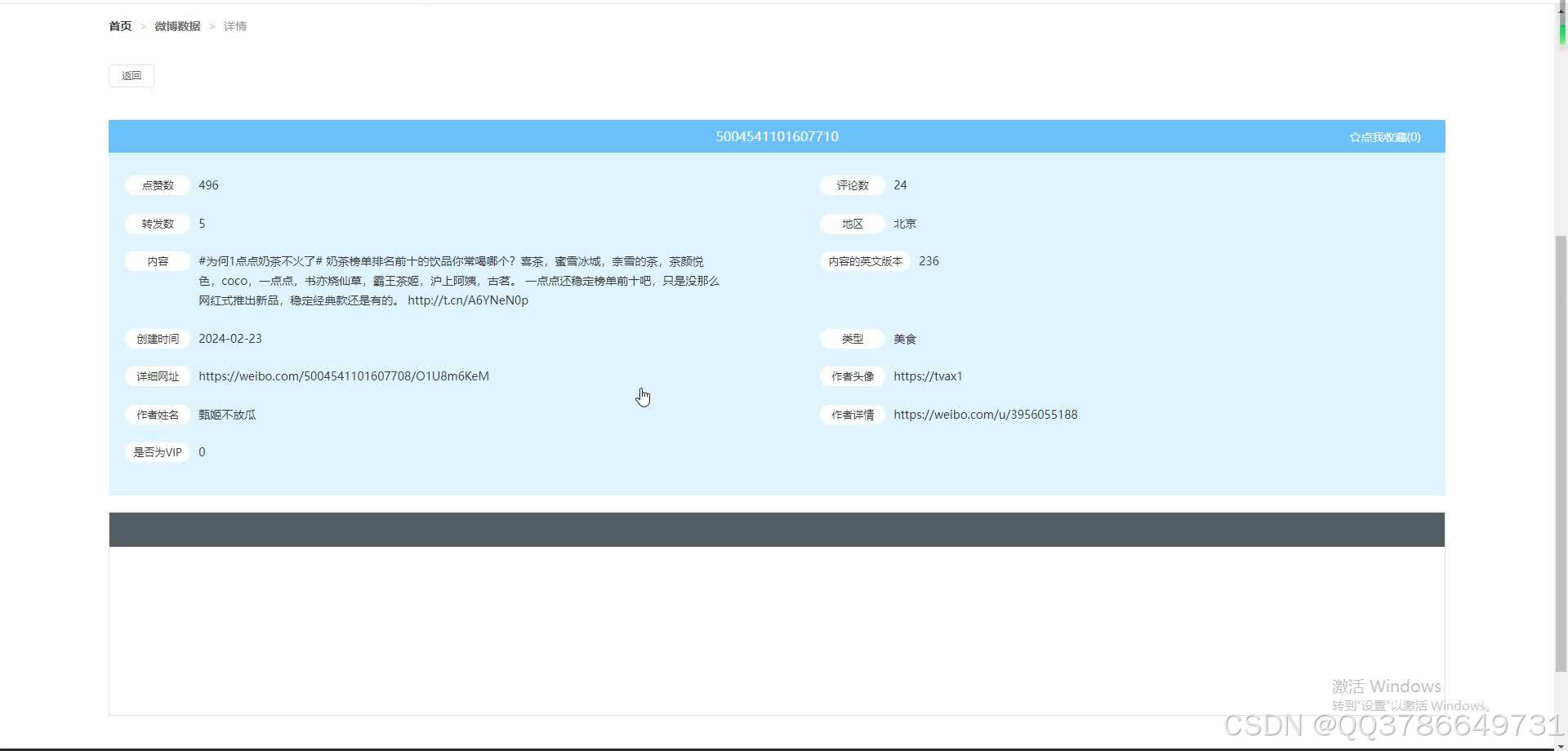Click the author name 甄姬不放瓜
This screenshot has height=751, width=1568.
(x=227, y=414)
